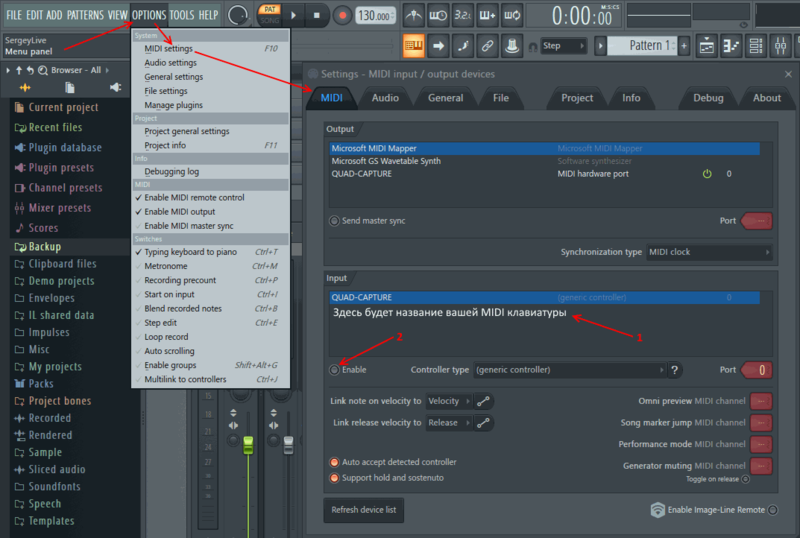Click the play button in transport
Viewport: 800px width, 538px height.
click(293, 15)
